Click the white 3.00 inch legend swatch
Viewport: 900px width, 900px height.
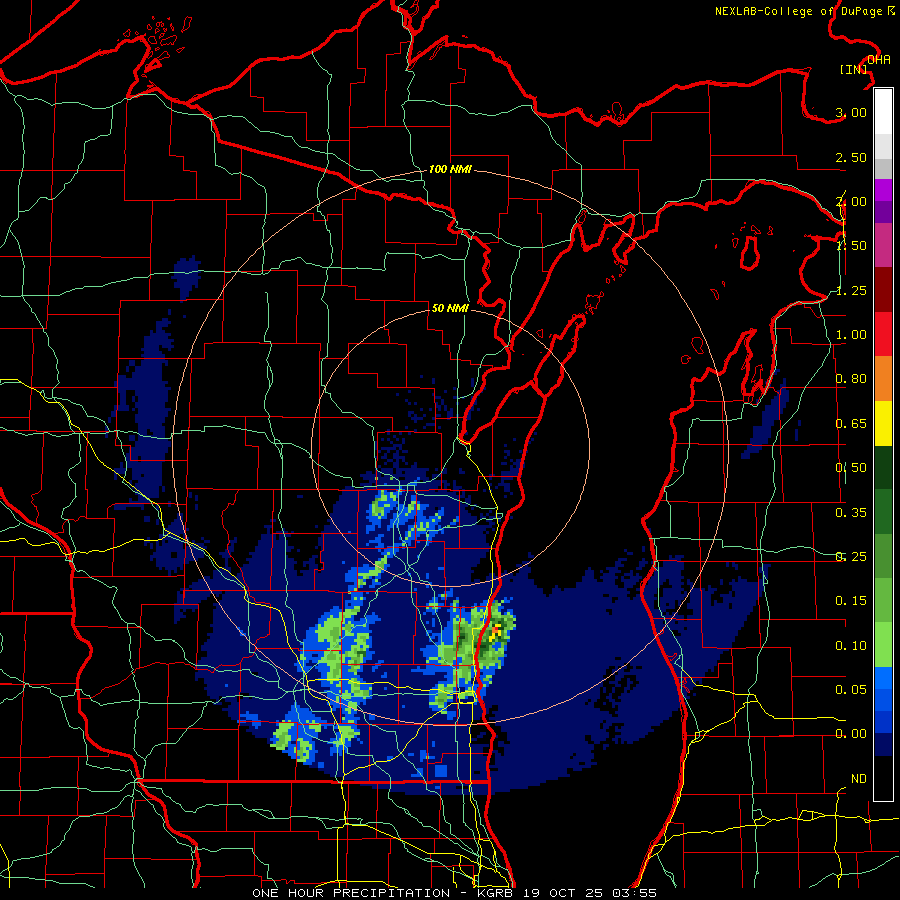point(883,111)
